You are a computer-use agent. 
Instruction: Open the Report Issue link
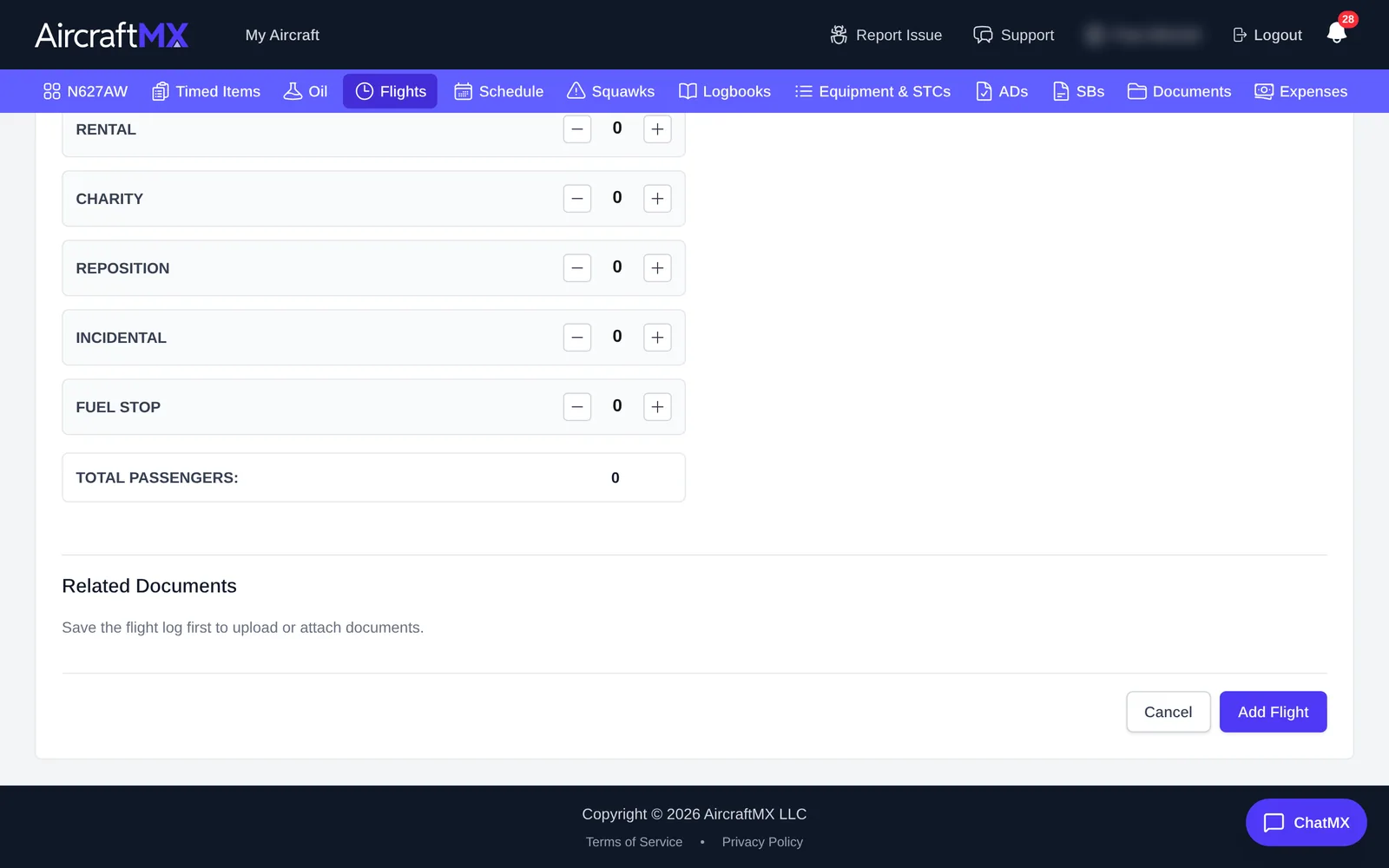pos(885,35)
